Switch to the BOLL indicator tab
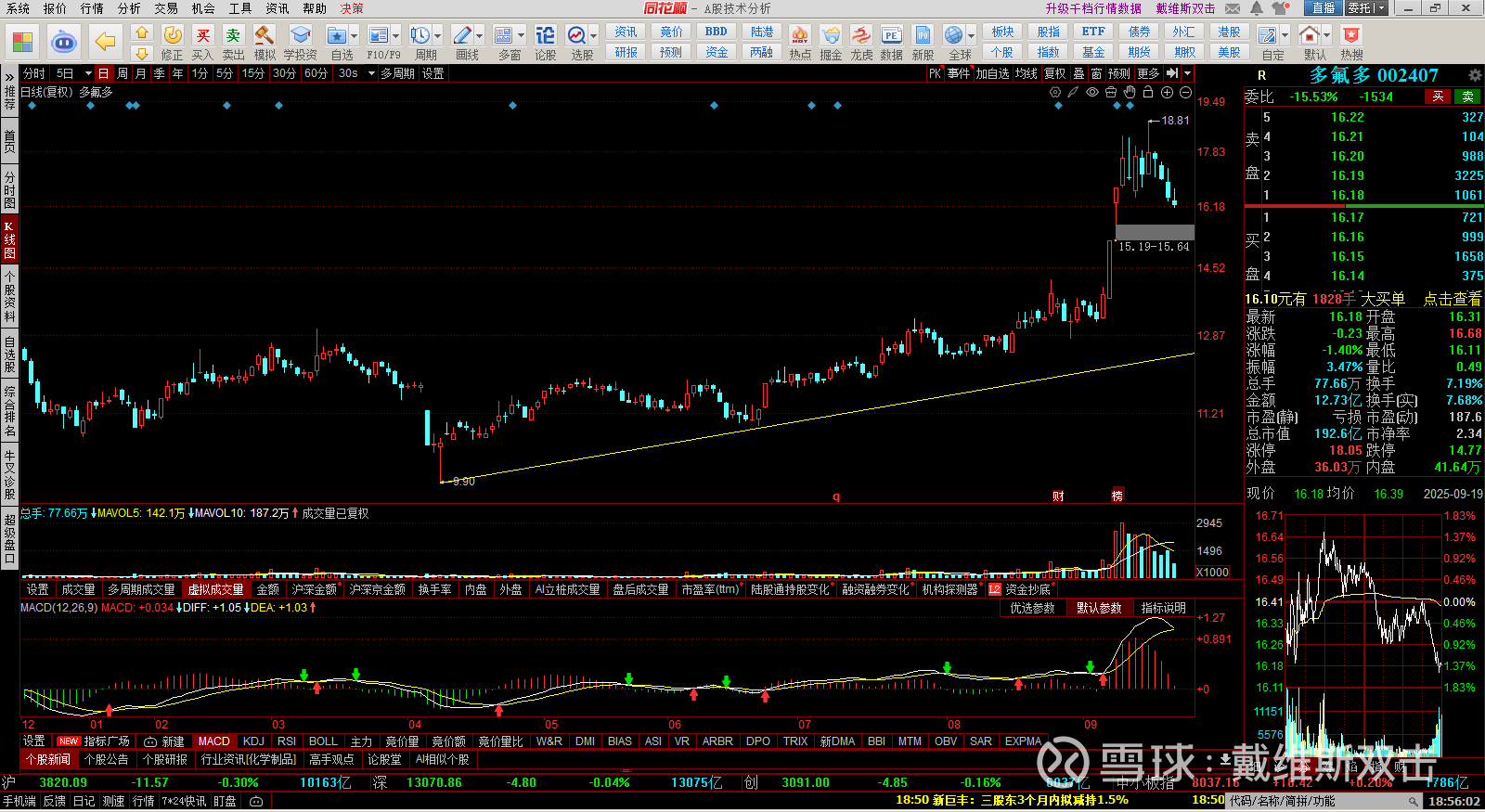Image resolution: width=1485 pixels, height=812 pixels. pyautogui.click(x=323, y=741)
